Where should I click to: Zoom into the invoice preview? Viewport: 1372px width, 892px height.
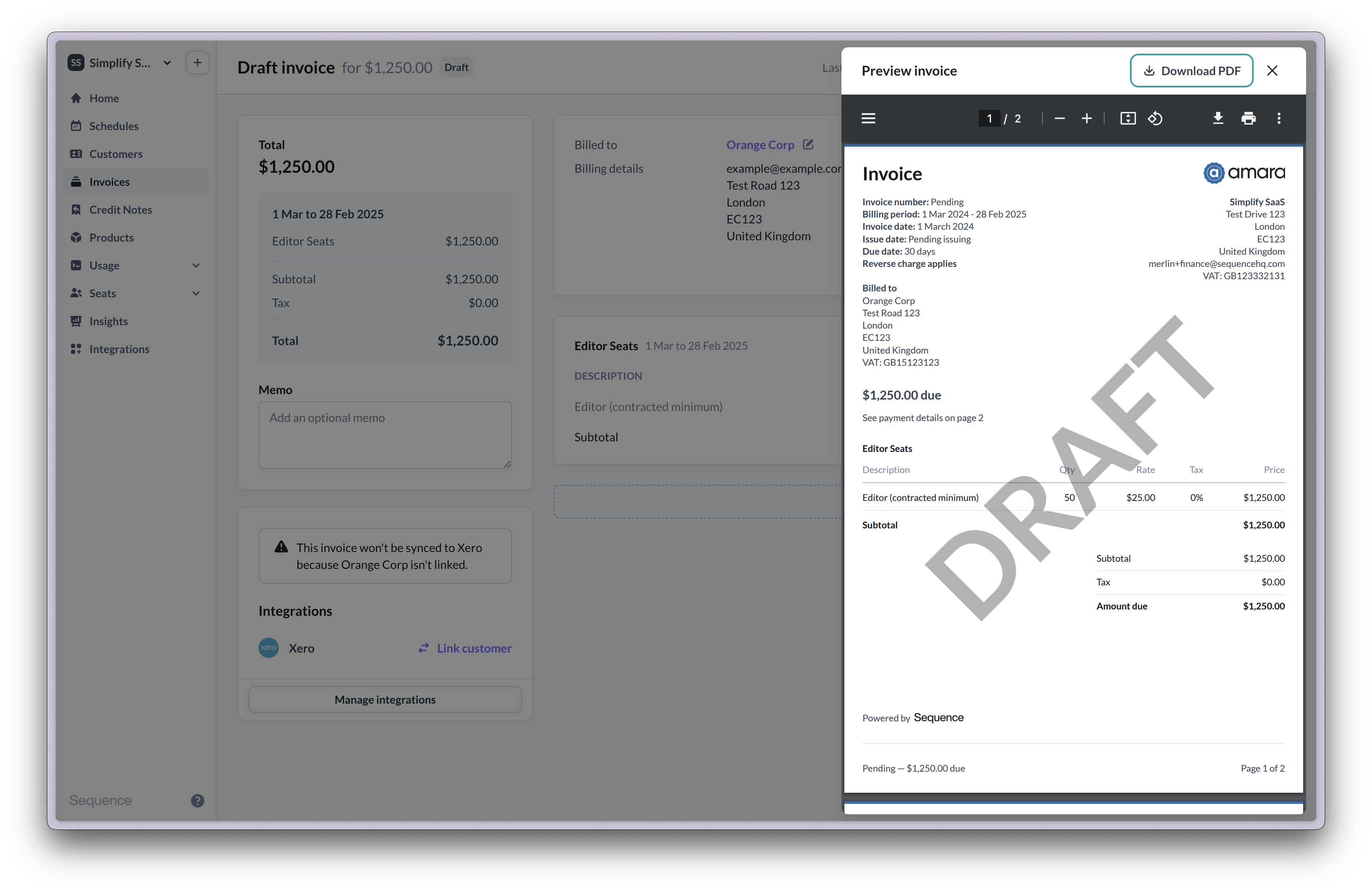1086,118
